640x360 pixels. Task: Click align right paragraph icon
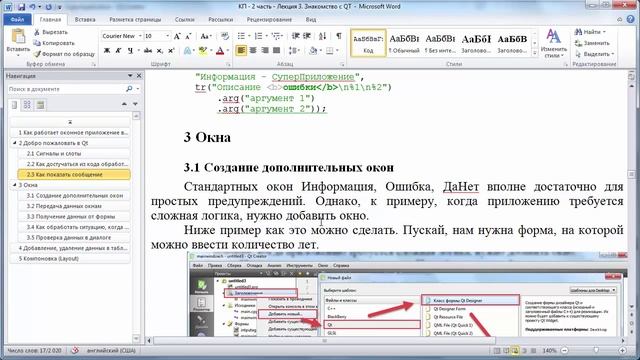pyautogui.click(x=265, y=50)
